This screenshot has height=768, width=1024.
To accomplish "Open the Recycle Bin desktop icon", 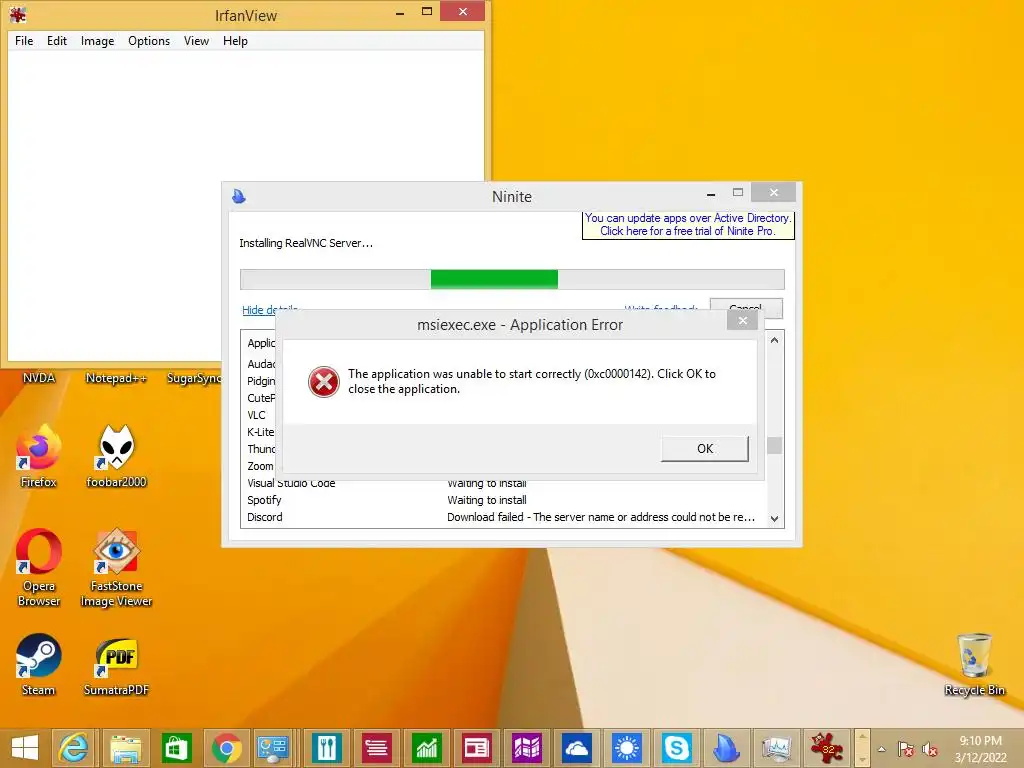I will click(x=974, y=664).
